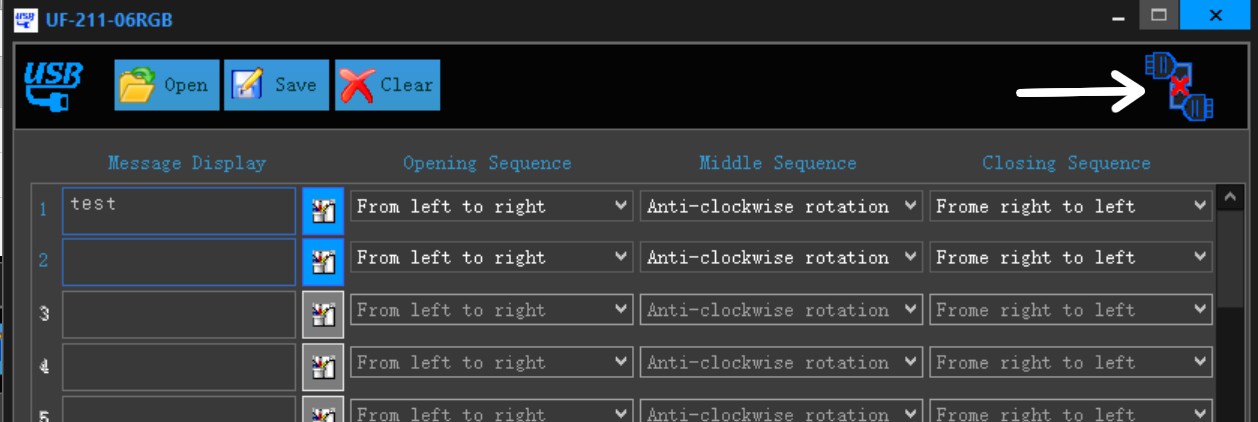
Task: Click the UF-211-06RGB title bar app icon
Action: [25, 18]
